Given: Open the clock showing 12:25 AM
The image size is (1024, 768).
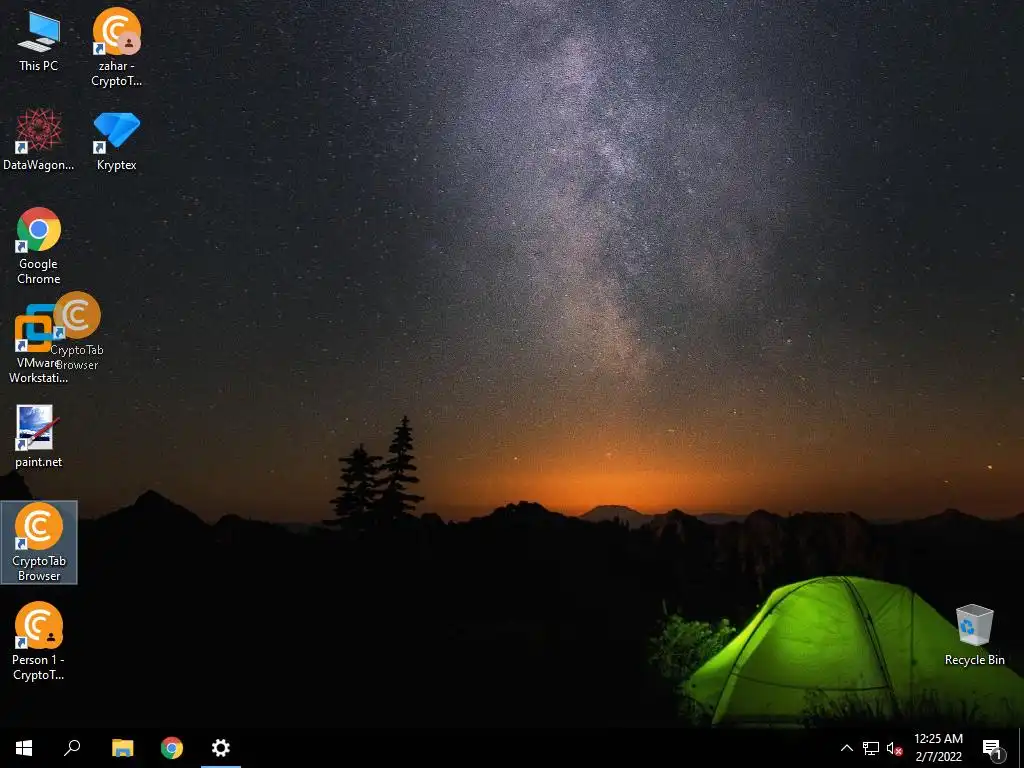Looking at the screenshot, I should 938,748.
